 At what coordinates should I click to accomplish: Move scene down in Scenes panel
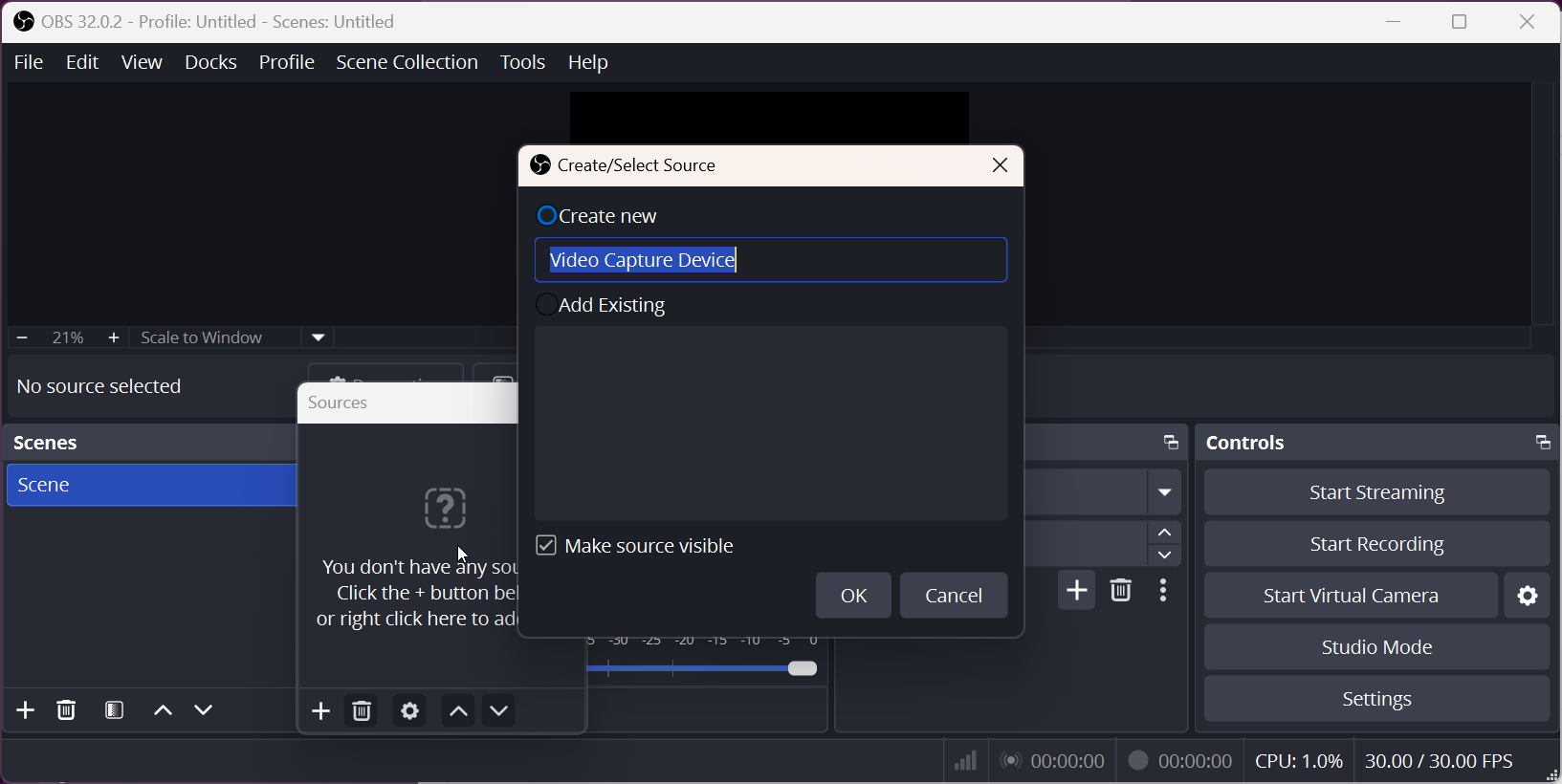tap(204, 710)
